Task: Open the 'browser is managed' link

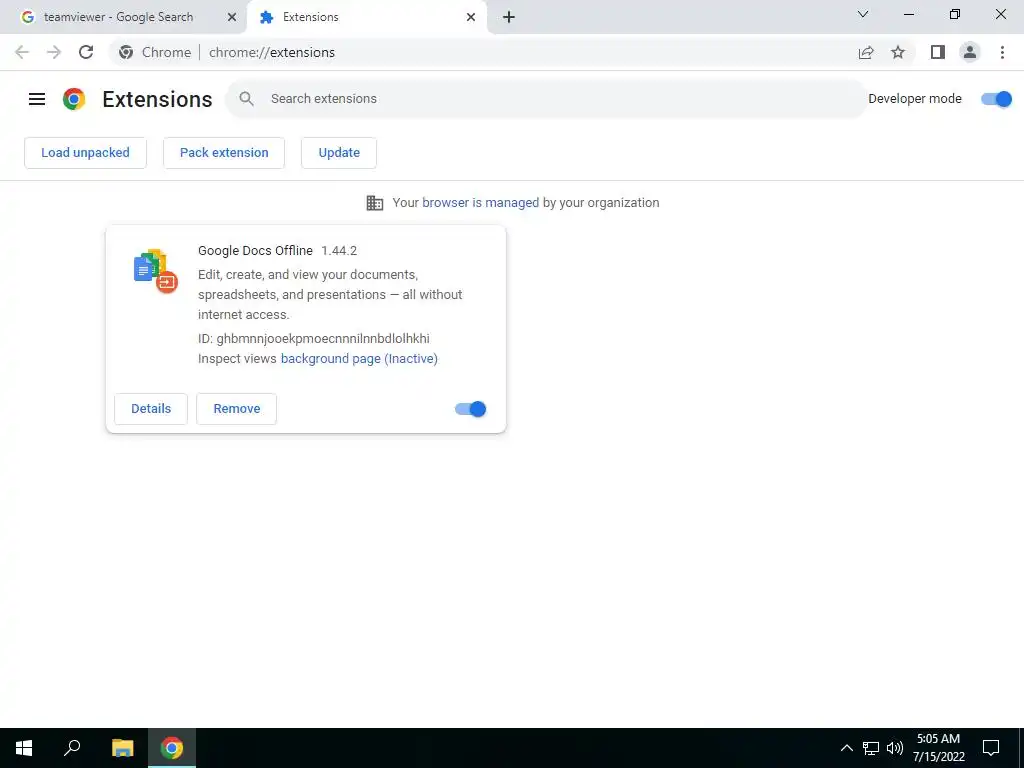Action: click(x=481, y=202)
